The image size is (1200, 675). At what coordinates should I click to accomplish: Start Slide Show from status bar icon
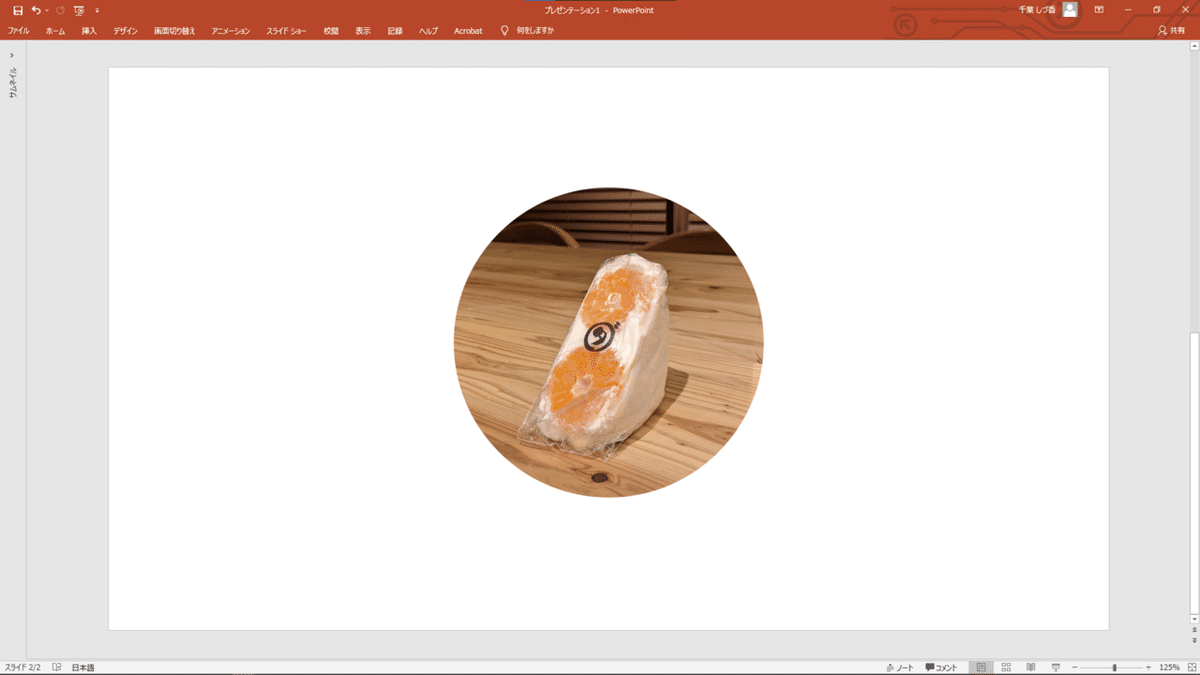tap(1055, 667)
